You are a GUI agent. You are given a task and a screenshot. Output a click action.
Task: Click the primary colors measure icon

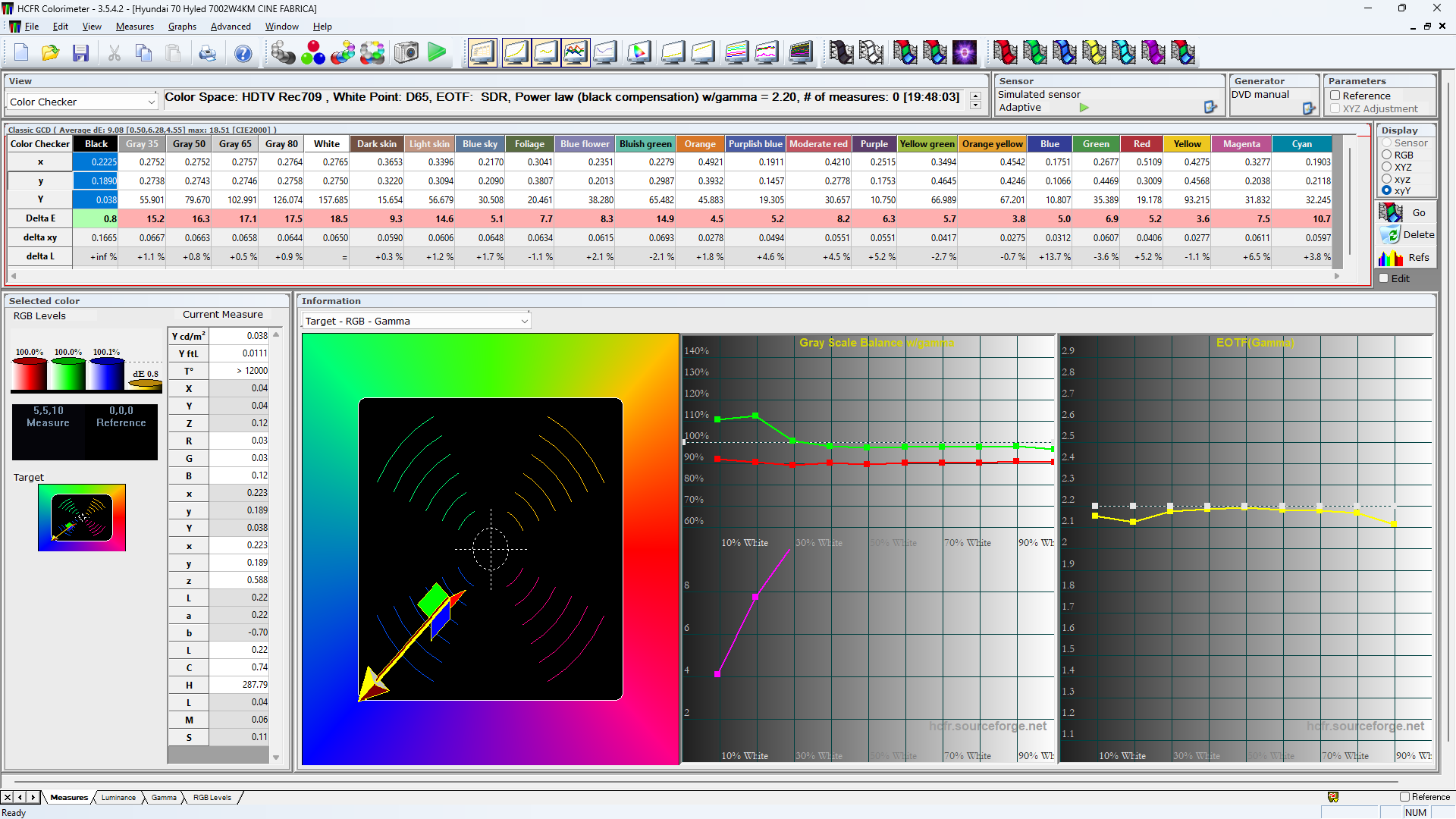tap(313, 52)
